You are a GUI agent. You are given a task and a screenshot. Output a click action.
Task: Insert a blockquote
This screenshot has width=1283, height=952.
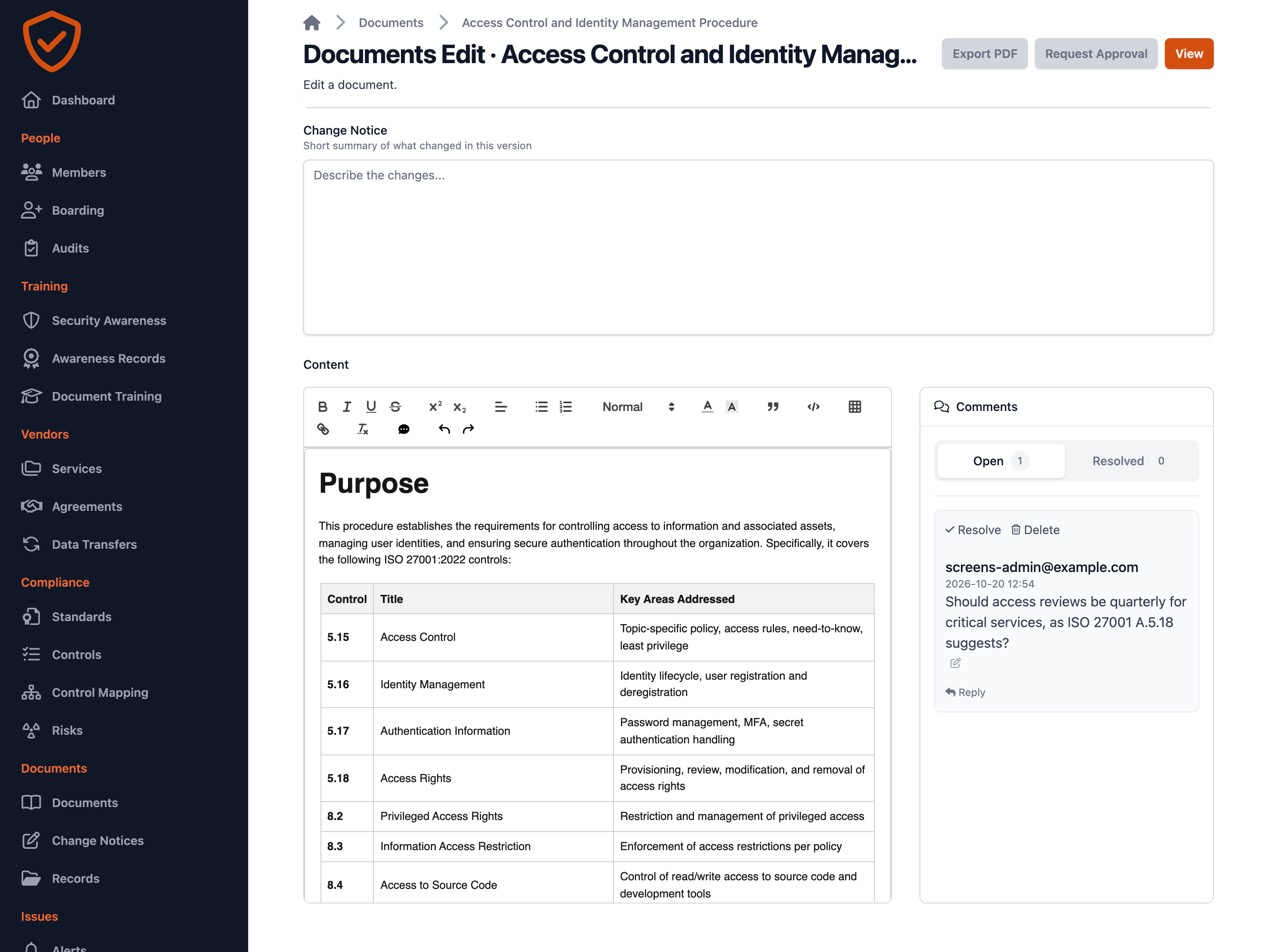point(773,407)
